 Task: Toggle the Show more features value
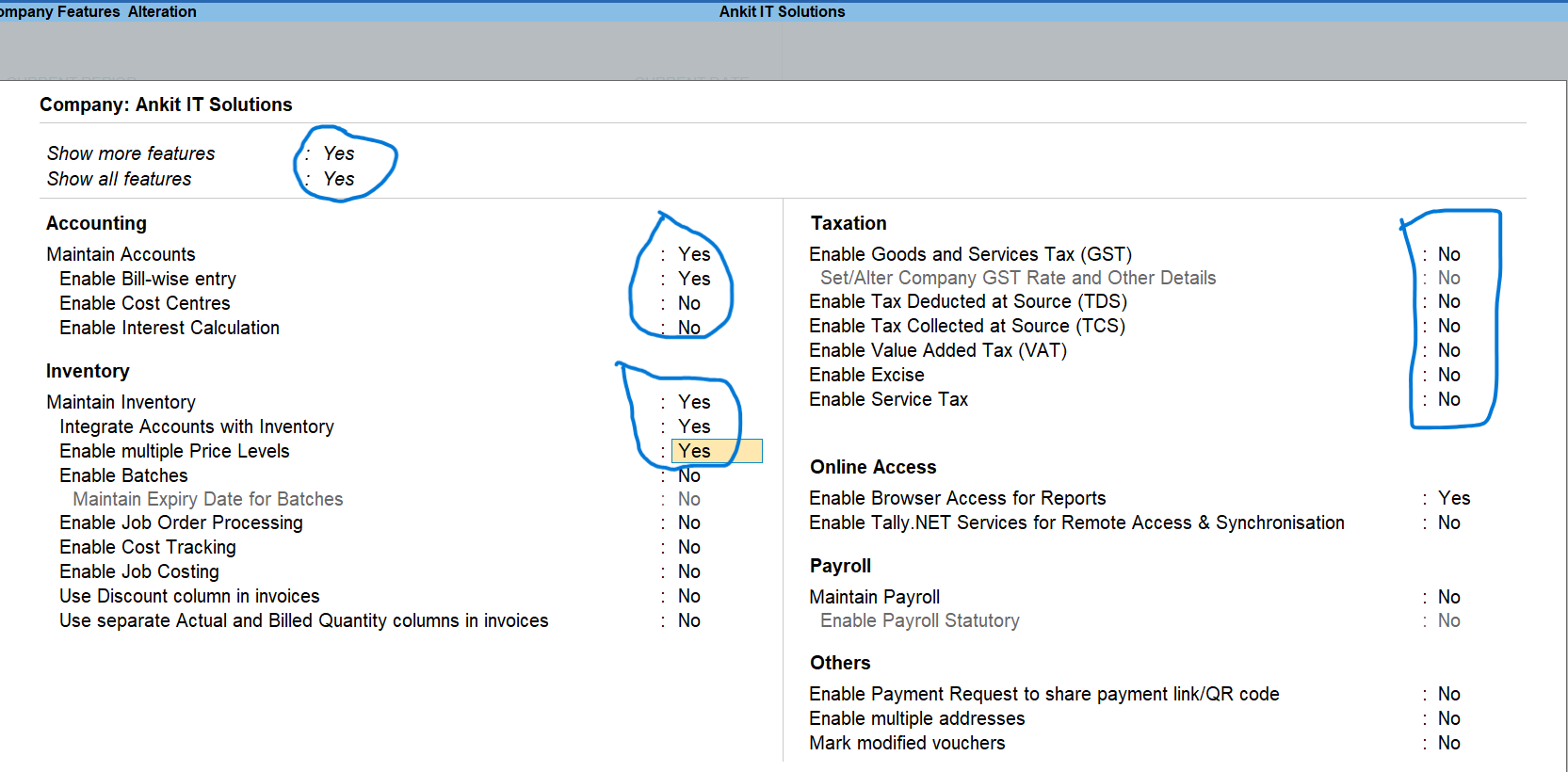click(338, 153)
